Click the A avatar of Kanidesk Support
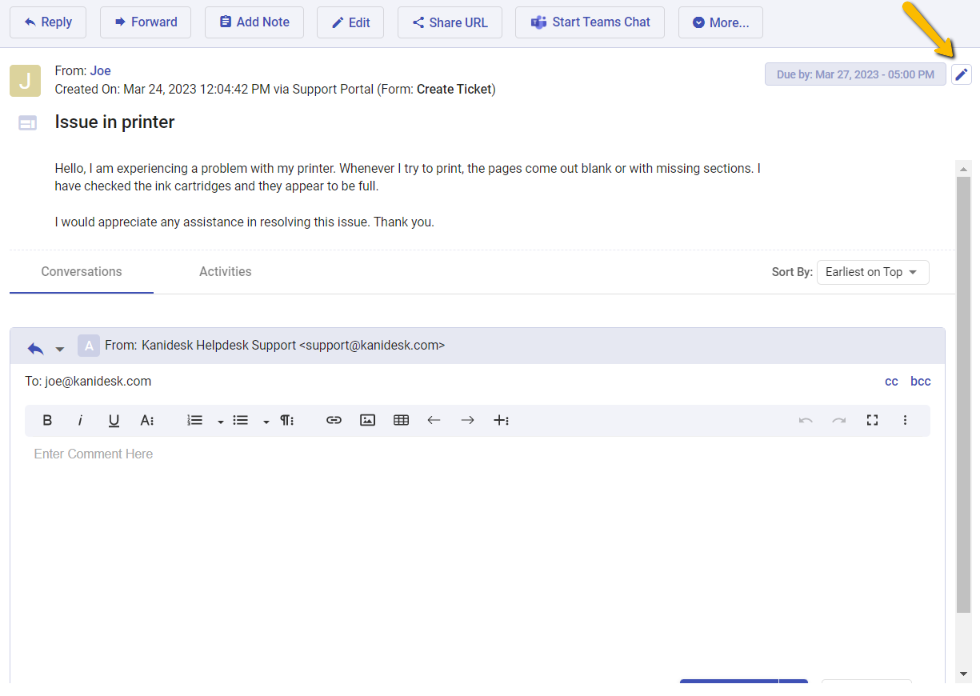Screen dimensions: 980x696 [x=89, y=346]
